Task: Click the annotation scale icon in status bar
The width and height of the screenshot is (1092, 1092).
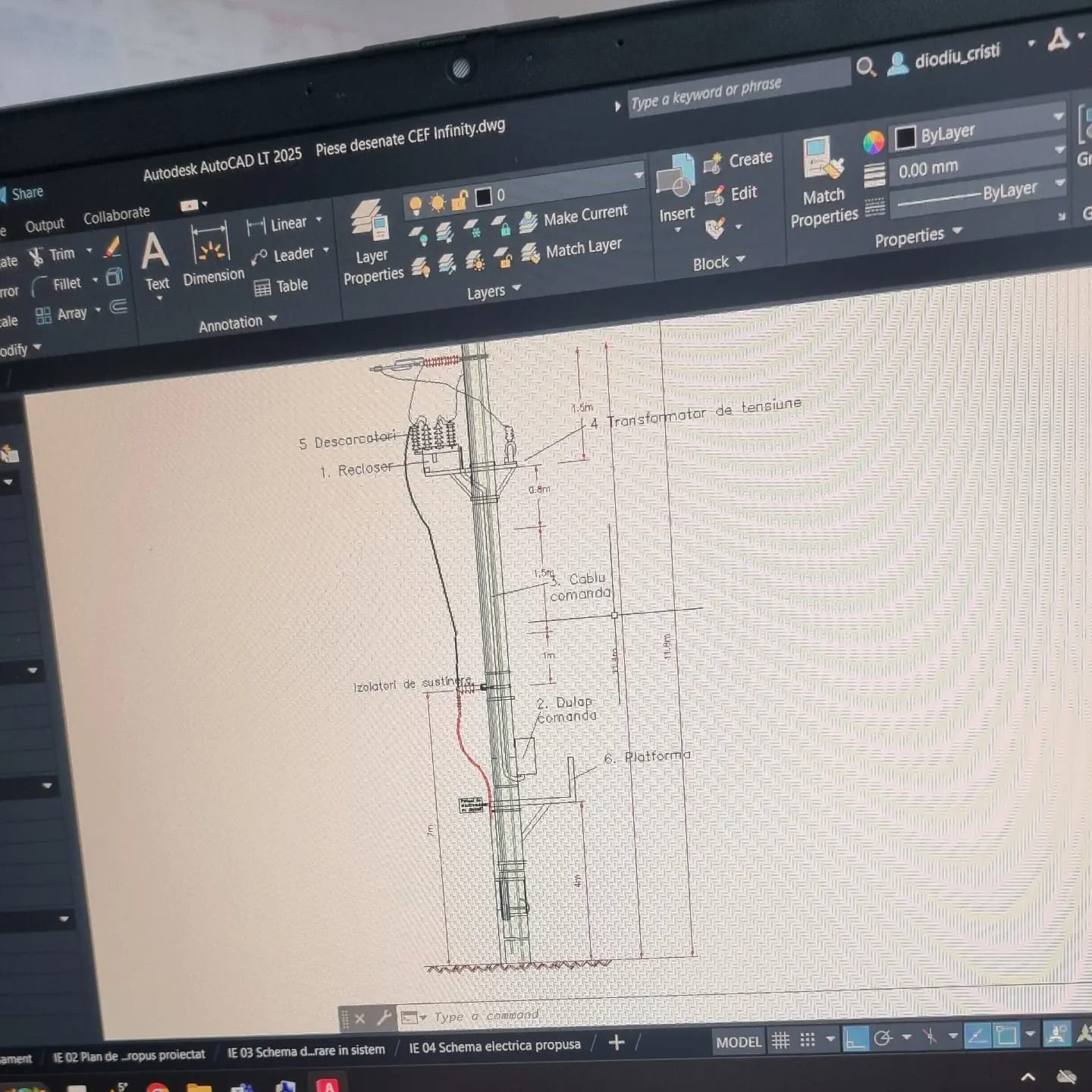Action: point(1055,1034)
